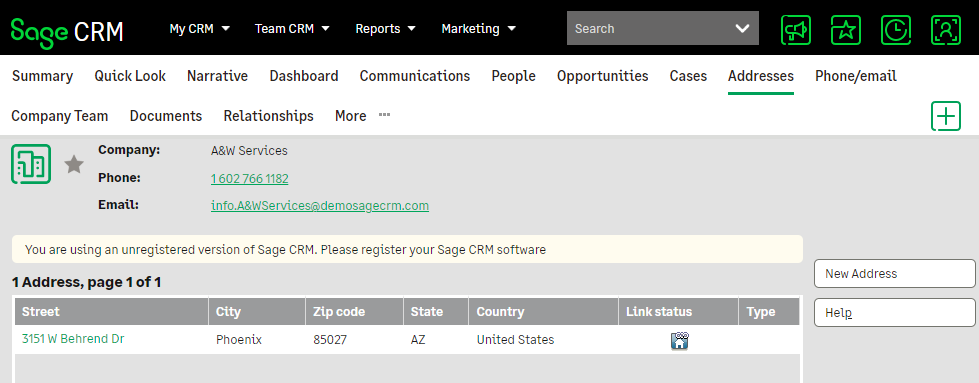Click the United States country cell
The image size is (979, 383).
tap(516, 340)
